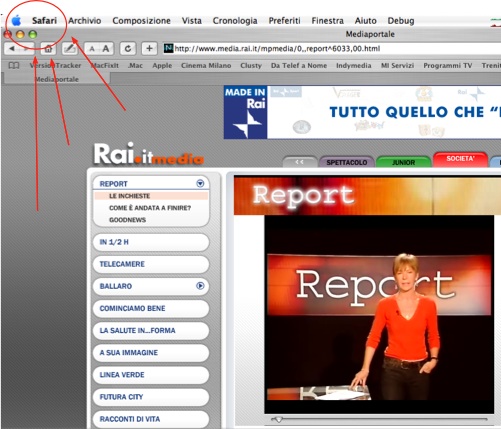The width and height of the screenshot is (501, 429).
Task: Expand the BALLARO section arrow
Action: pos(200,286)
